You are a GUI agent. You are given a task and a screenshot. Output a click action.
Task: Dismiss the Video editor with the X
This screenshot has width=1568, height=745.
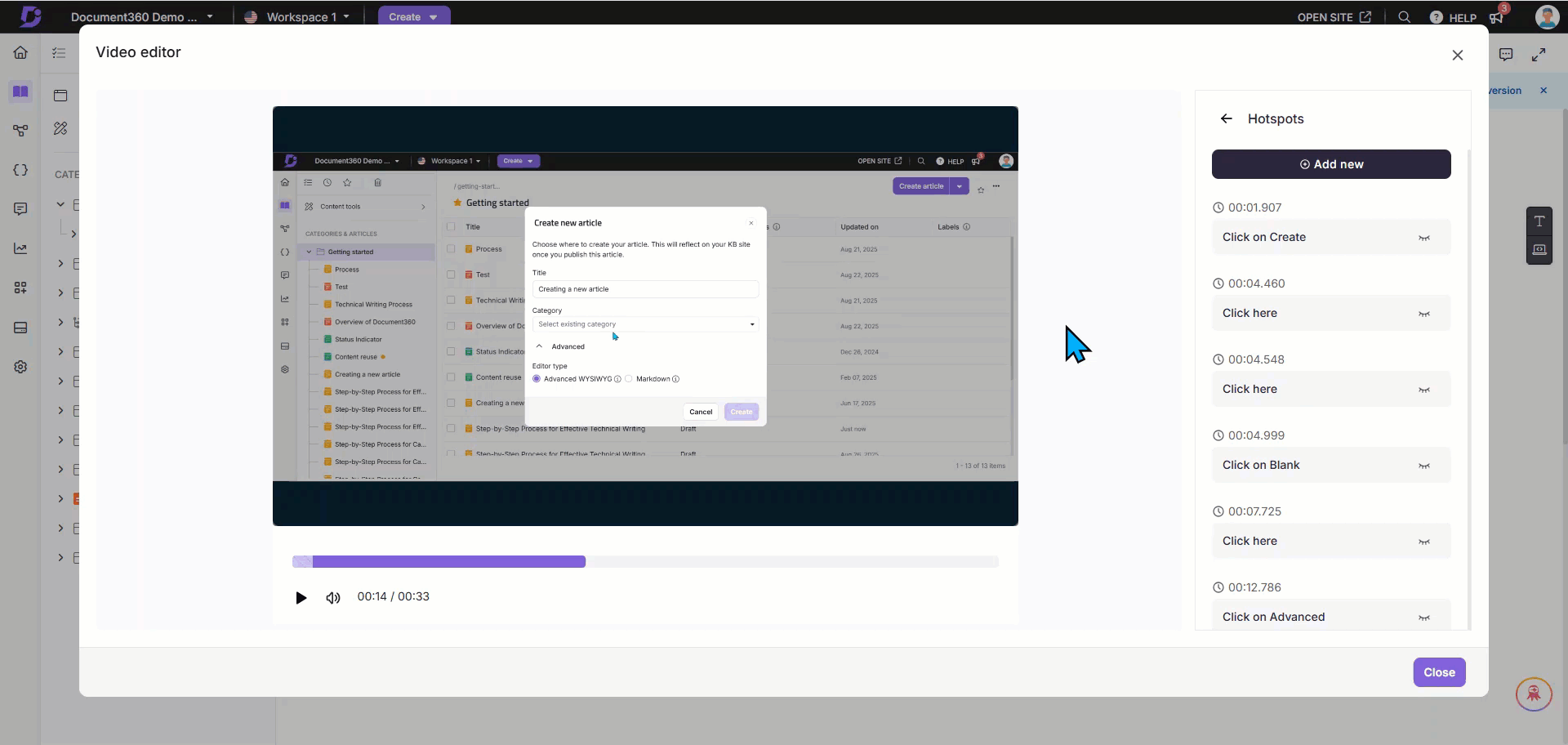[x=1458, y=56]
